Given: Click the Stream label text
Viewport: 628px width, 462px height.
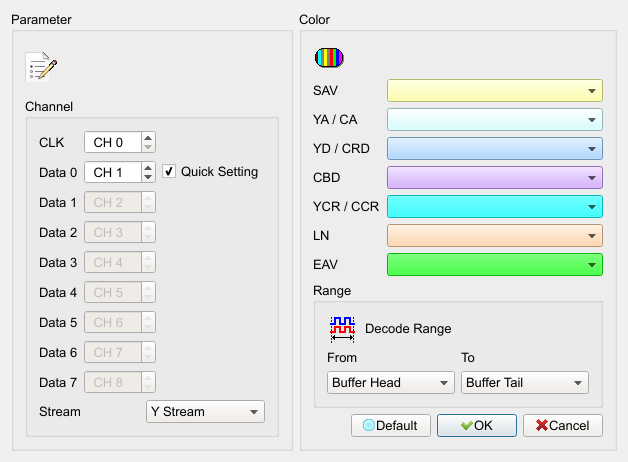Looking at the screenshot, I should tap(60, 412).
